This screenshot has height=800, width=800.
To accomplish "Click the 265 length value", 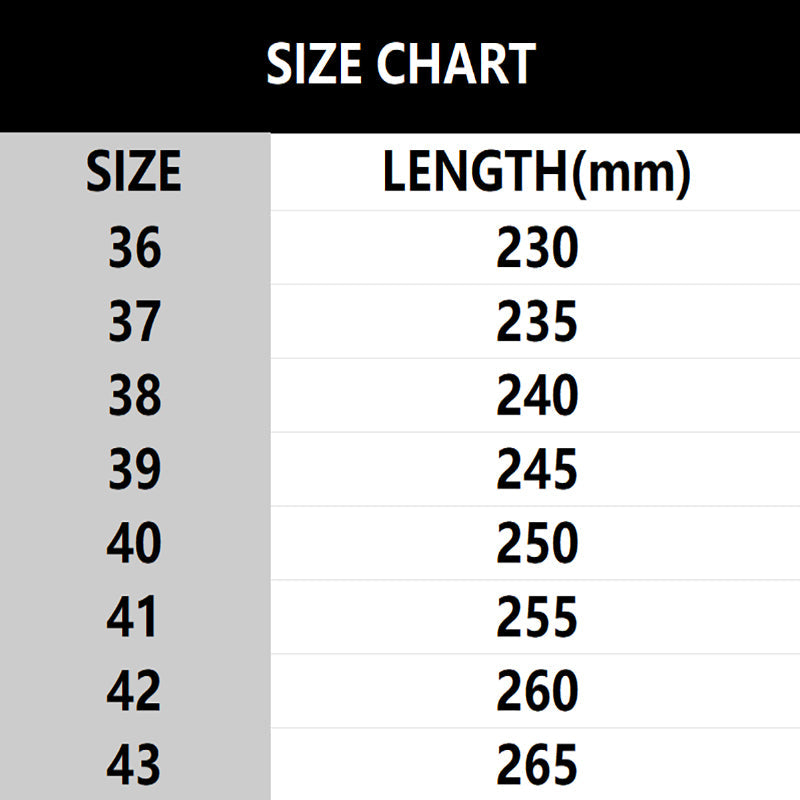I will click(537, 764).
